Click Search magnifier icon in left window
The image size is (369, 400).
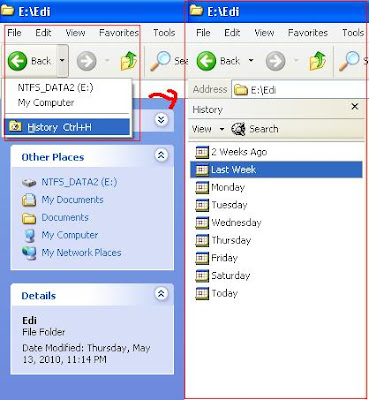[160, 61]
